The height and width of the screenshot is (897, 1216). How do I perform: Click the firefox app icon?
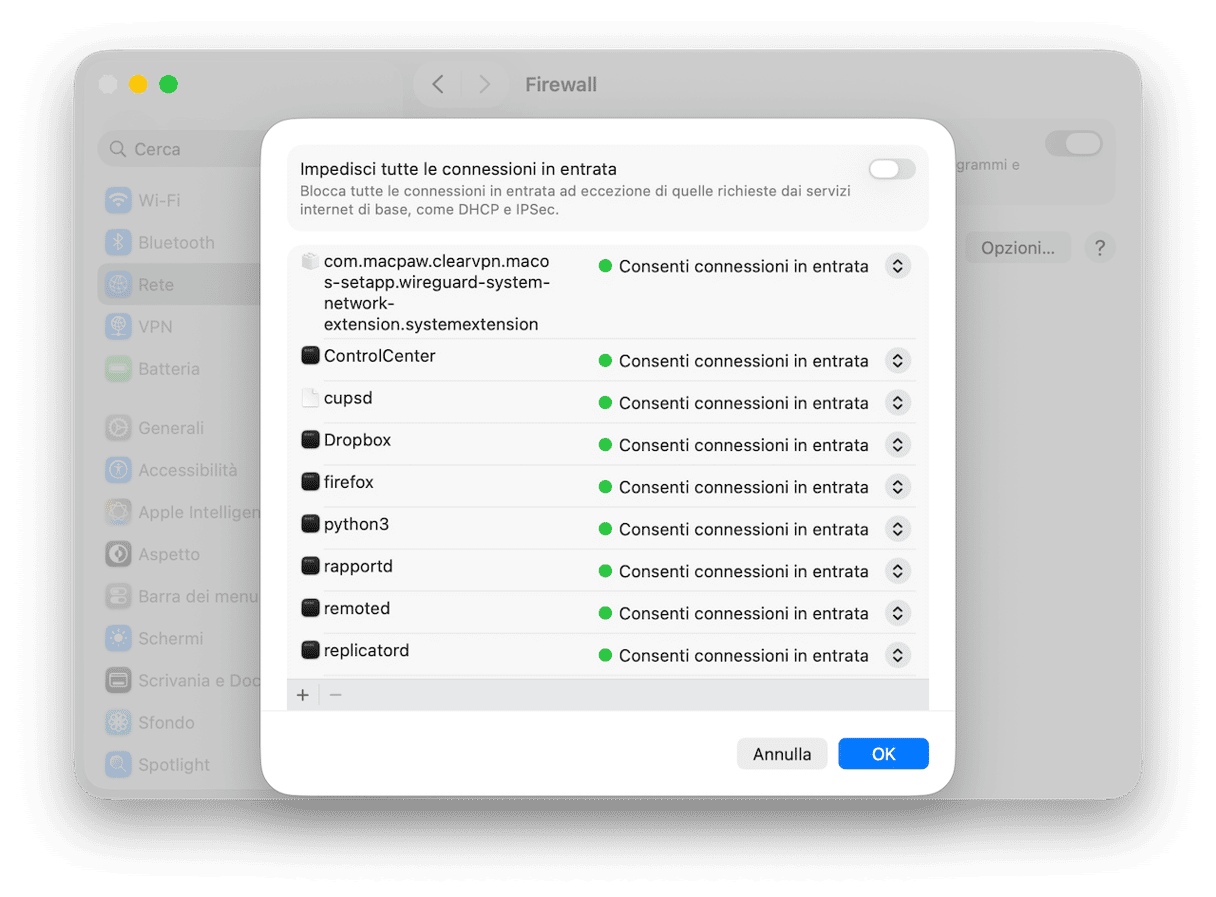coord(310,481)
